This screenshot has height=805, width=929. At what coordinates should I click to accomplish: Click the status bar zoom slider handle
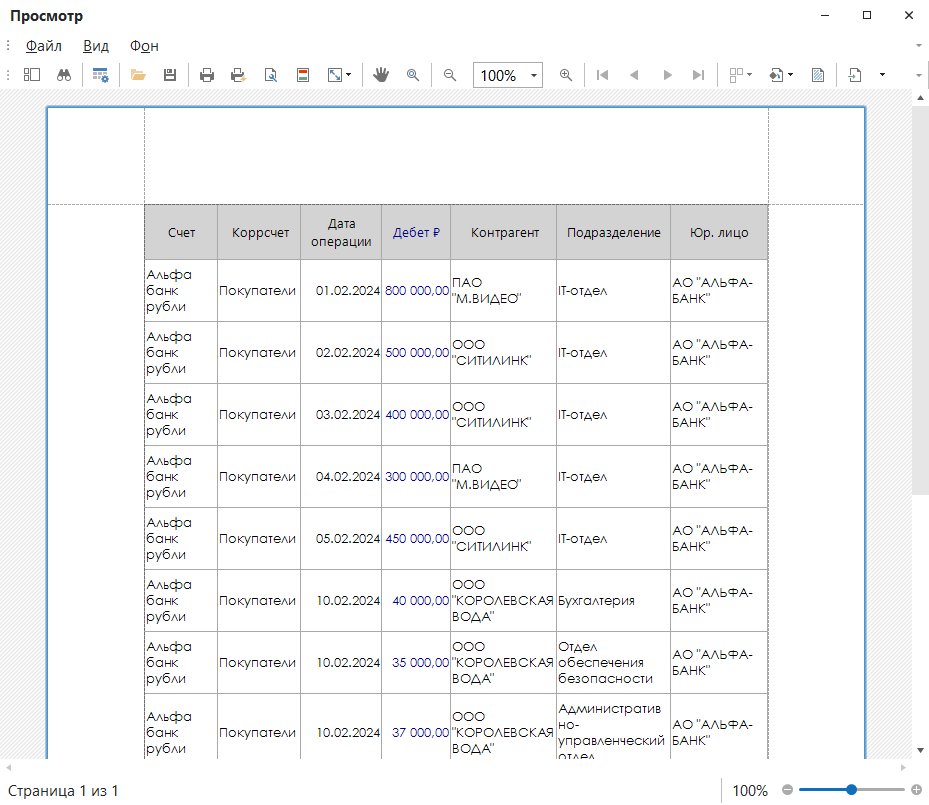(851, 790)
